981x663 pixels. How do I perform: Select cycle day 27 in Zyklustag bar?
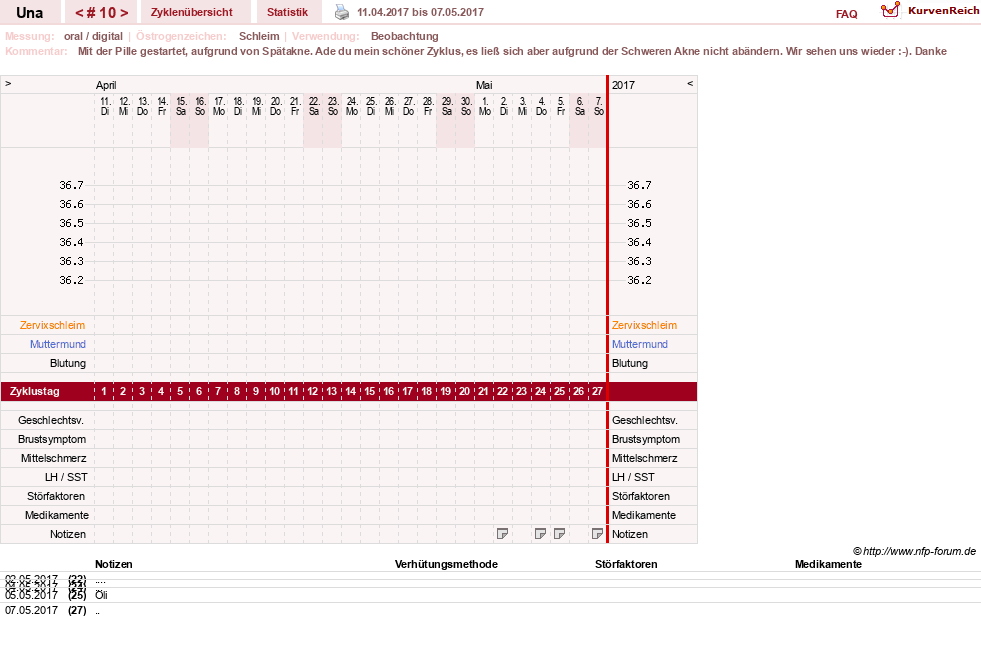coord(597,391)
